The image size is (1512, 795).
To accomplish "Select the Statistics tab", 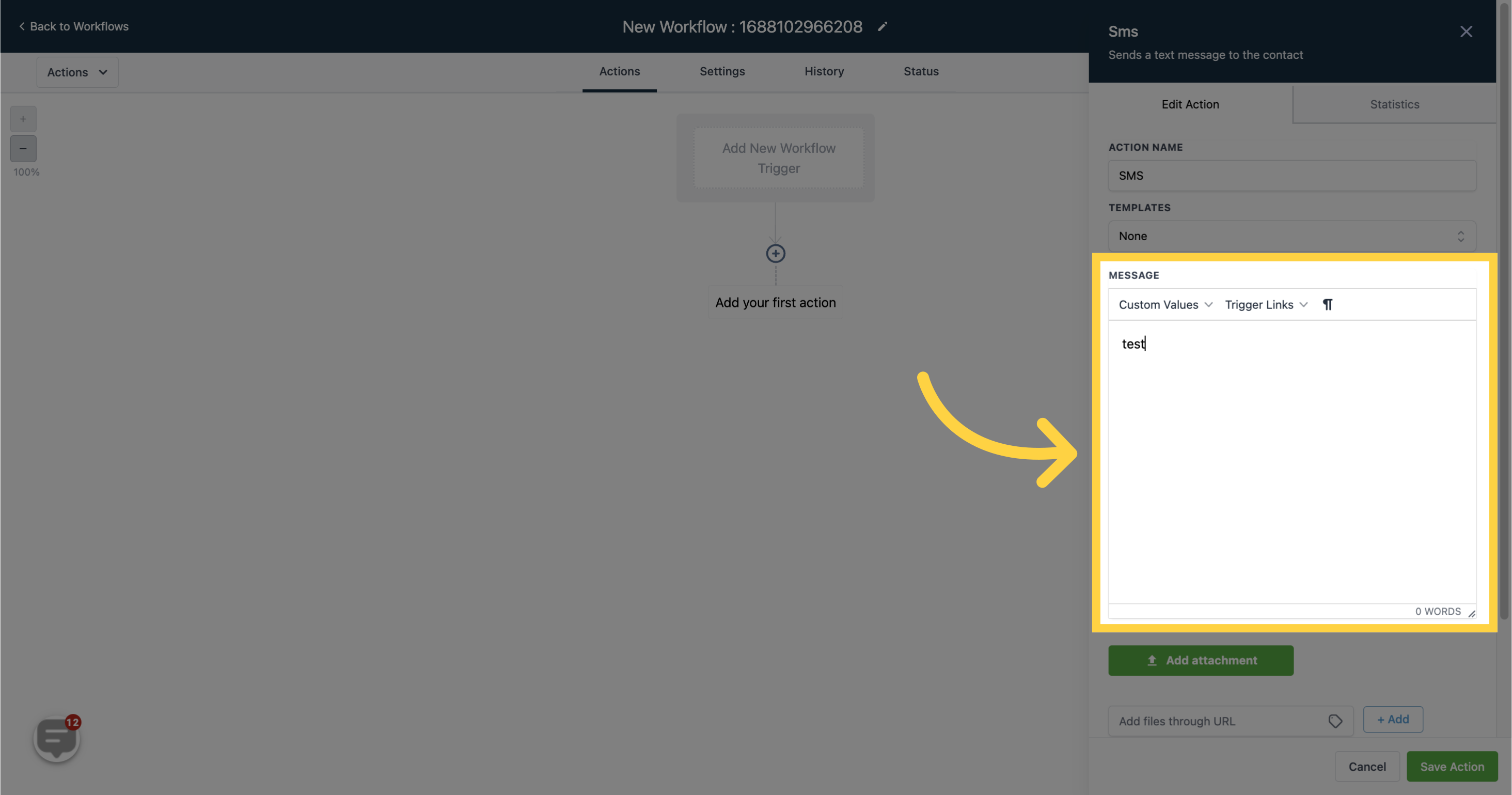I will click(1394, 104).
